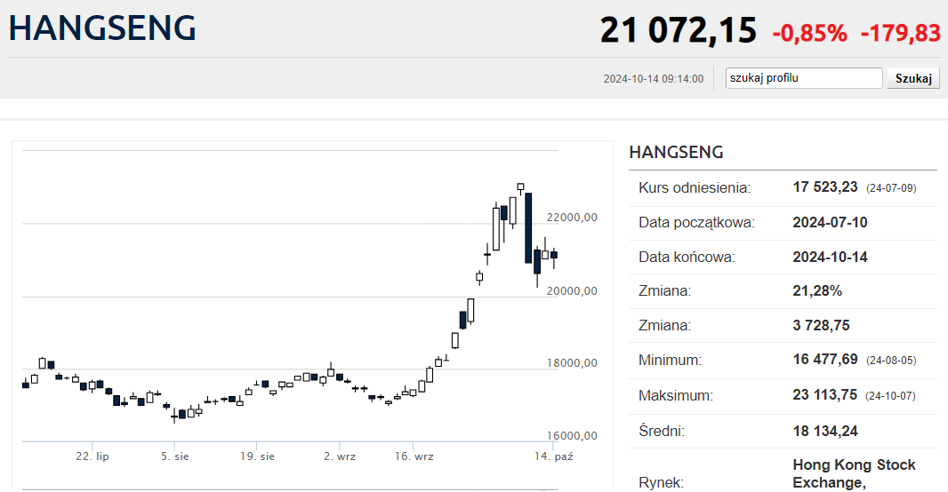Click the 16000,00 chart axis label
Screen dimensions: 948x492
click(x=572, y=436)
